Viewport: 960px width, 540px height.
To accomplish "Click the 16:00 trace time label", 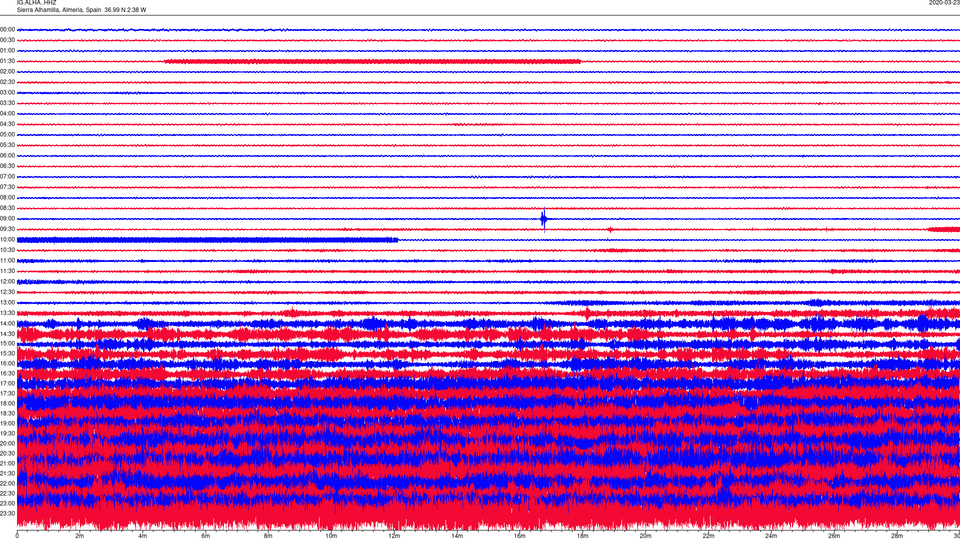I will coord(7,363).
